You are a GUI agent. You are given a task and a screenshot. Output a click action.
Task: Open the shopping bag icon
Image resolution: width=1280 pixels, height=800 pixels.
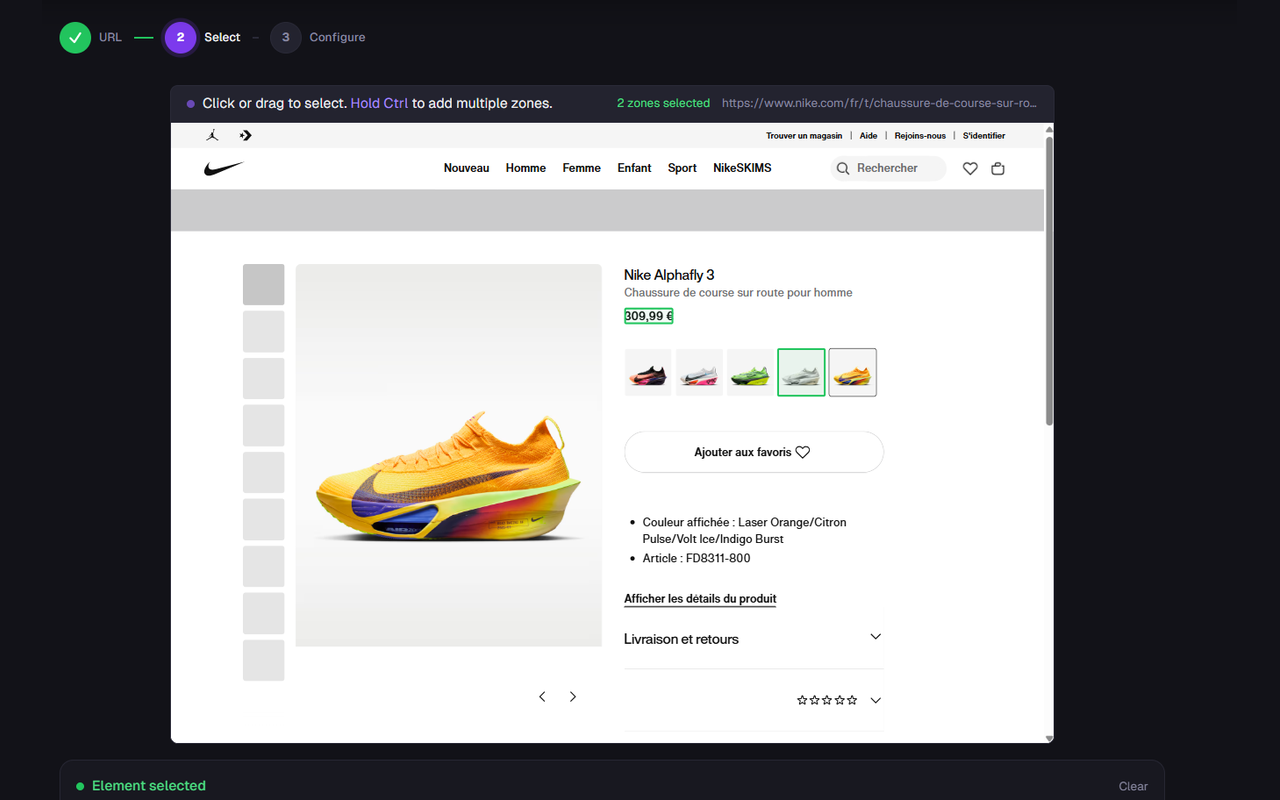pos(998,168)
